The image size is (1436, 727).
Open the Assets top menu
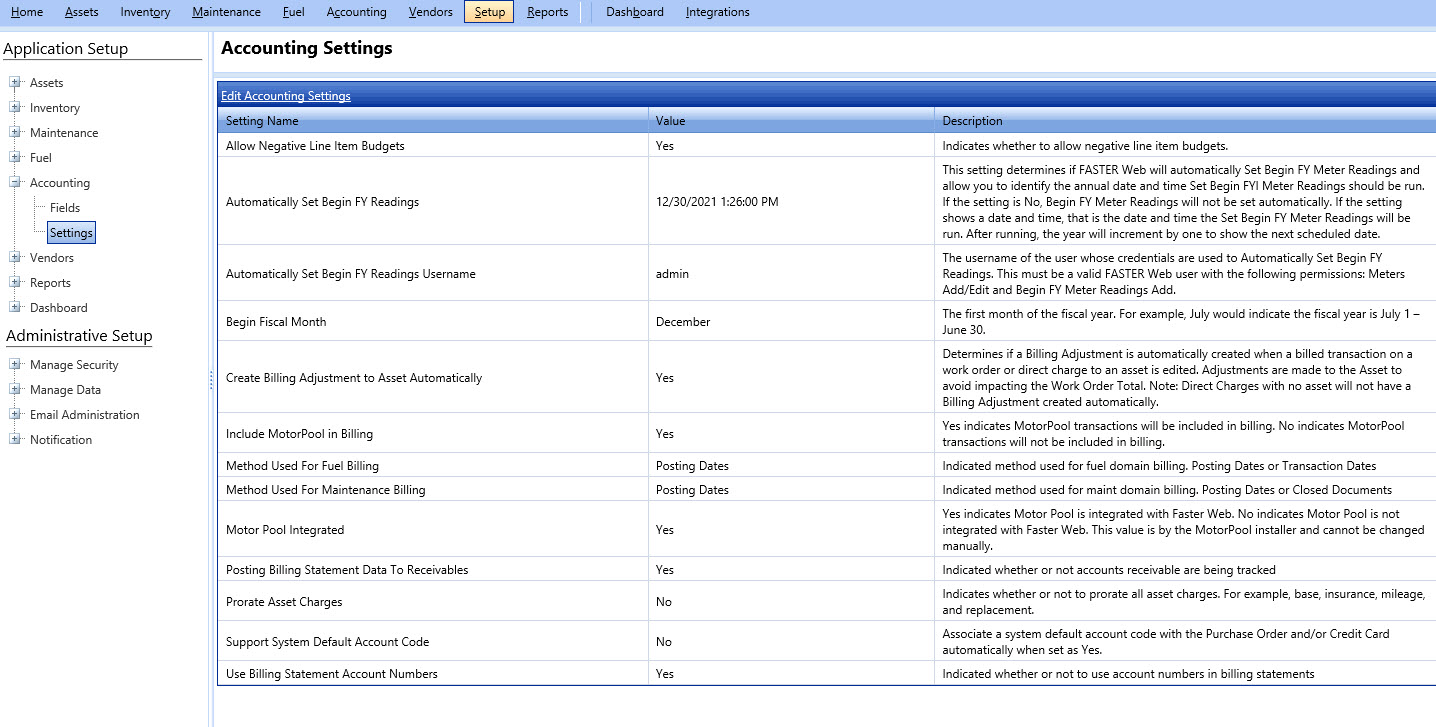82,12
